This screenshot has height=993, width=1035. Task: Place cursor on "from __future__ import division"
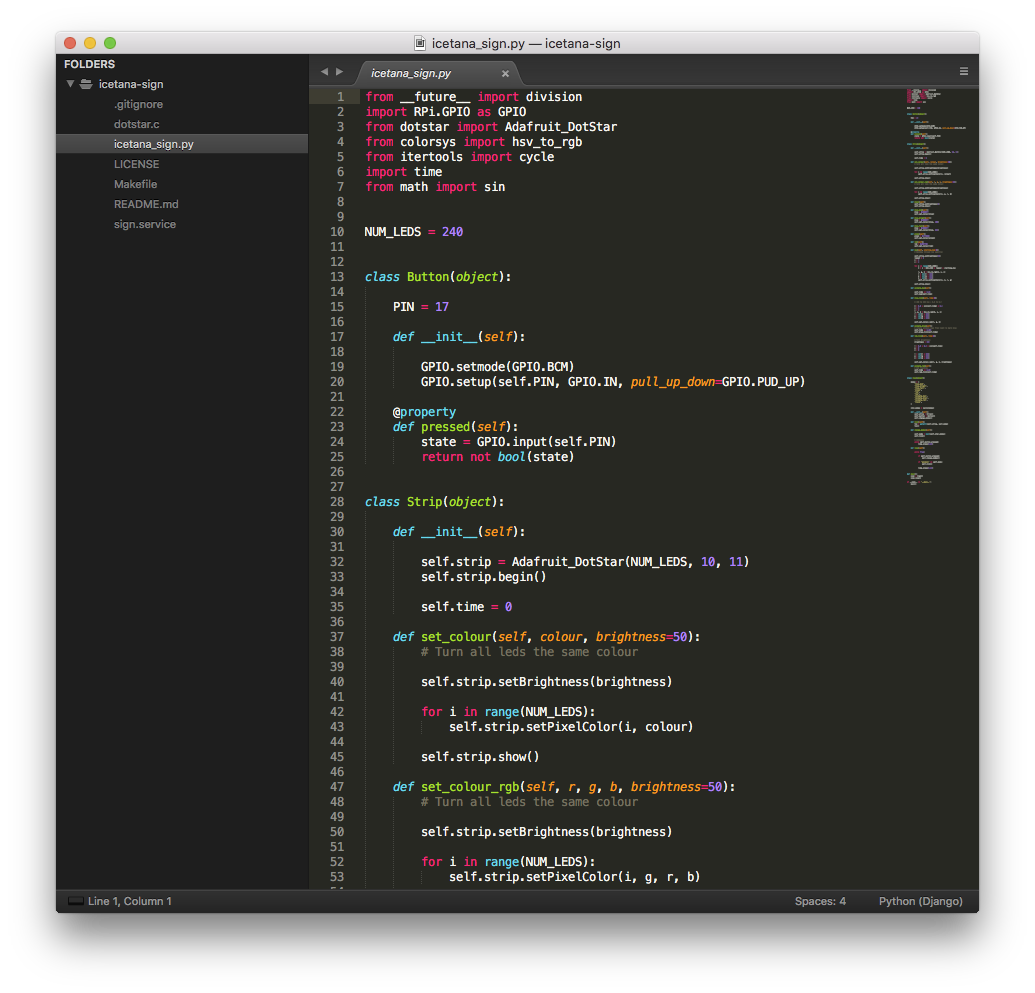(473, 97)
